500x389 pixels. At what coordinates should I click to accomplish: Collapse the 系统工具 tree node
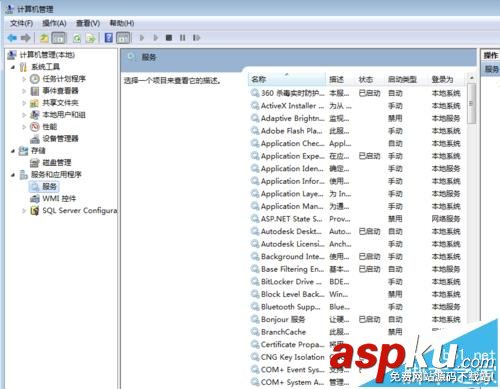[x=13, y=67]
